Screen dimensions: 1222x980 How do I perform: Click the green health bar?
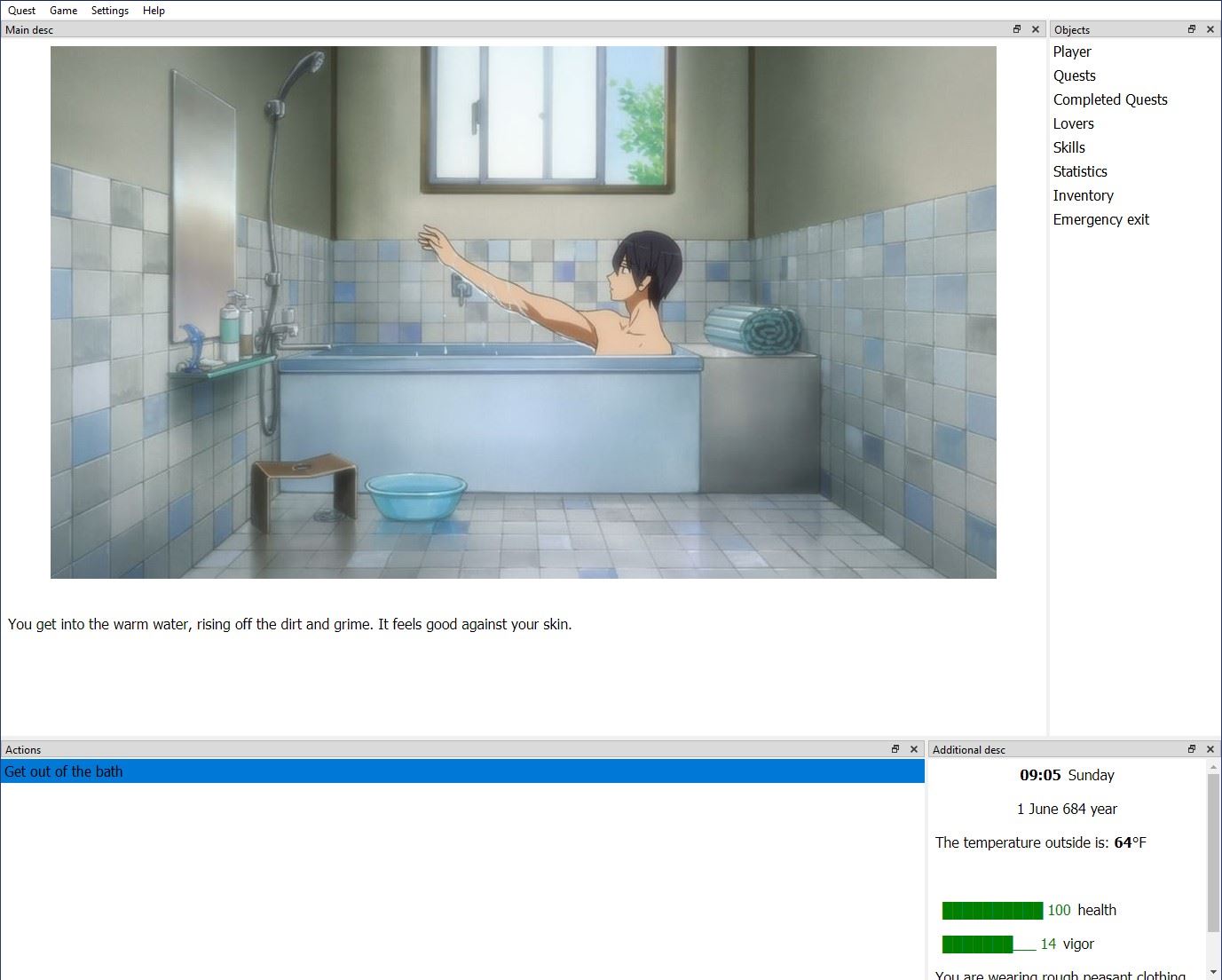coord(992,911)
